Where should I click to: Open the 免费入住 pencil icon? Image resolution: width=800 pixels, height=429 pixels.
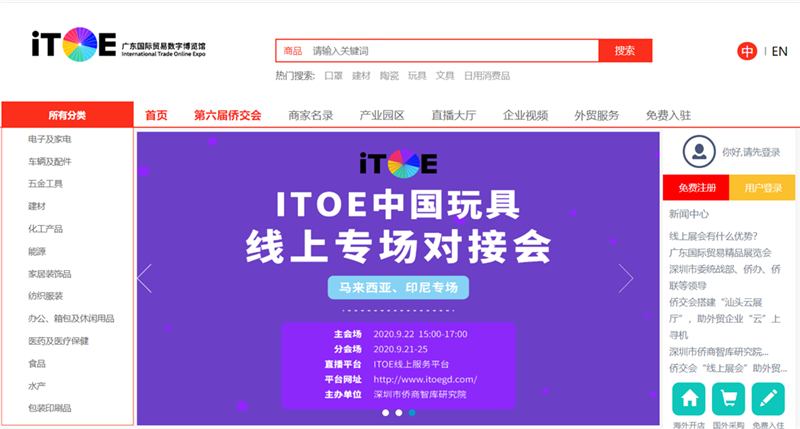click(768, 399)
